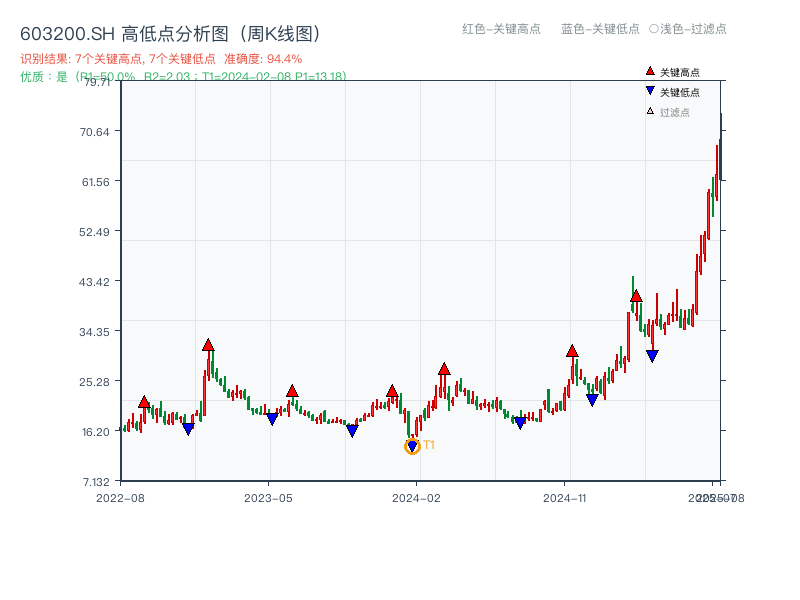800x600 pixels.
Task: Click the red peak marker near 2024-02
Action: (443, 368)
